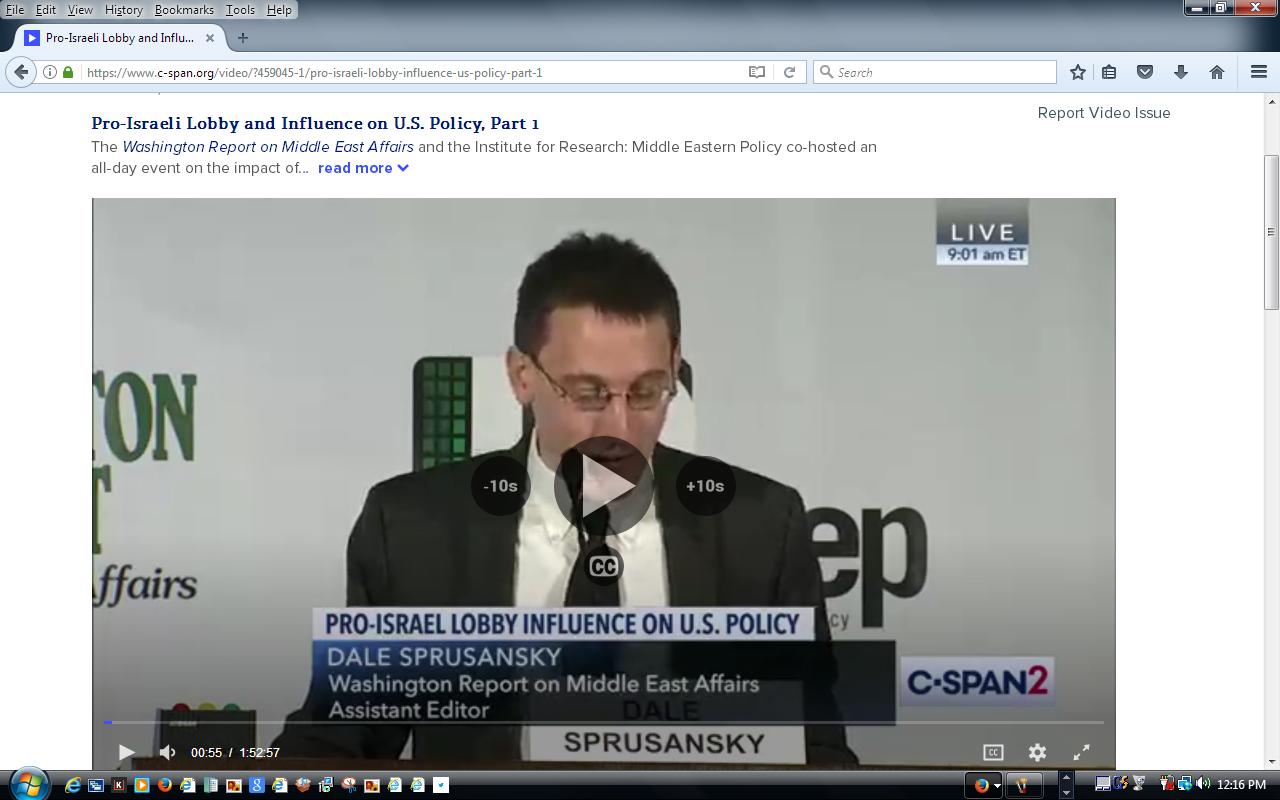
Task: Open a new browser tab
Action: click(242, 38)
